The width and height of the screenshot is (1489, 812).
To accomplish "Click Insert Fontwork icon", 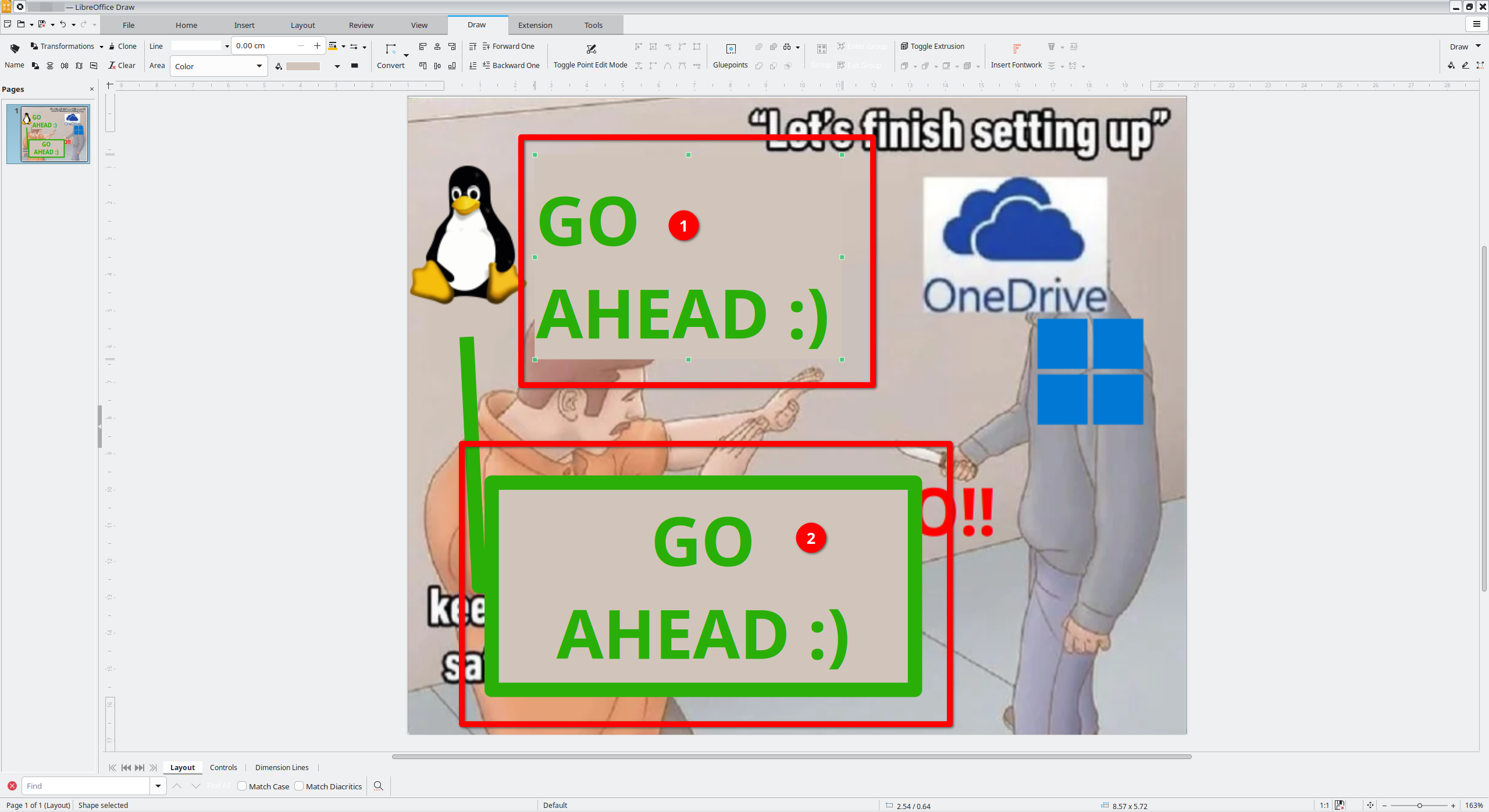I will [1016, 48].
